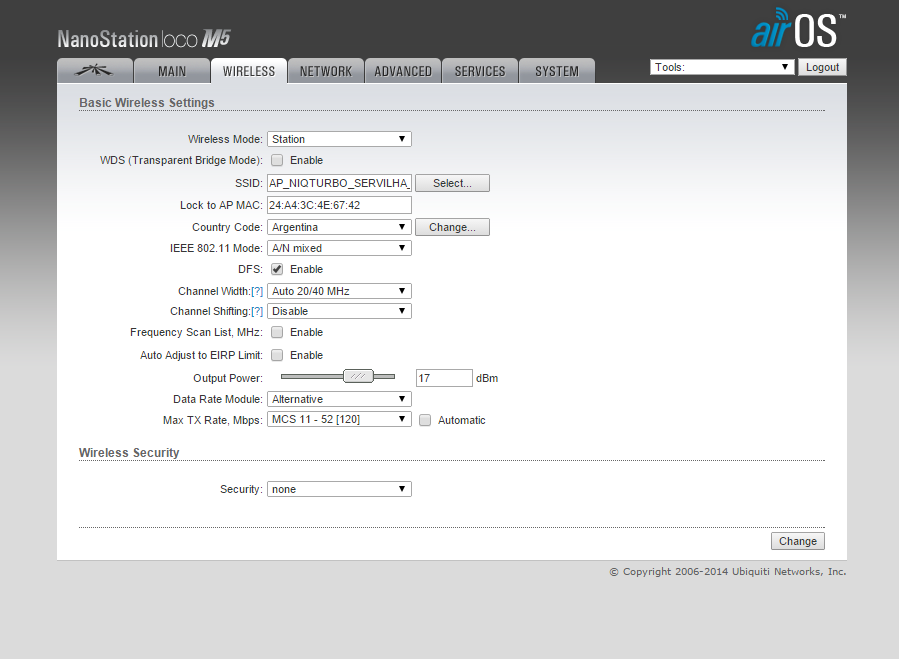Click the NanoStation loco M5 logo
Image resolution: width=899 pixels, height=659 pixels.
click(144, 39)
